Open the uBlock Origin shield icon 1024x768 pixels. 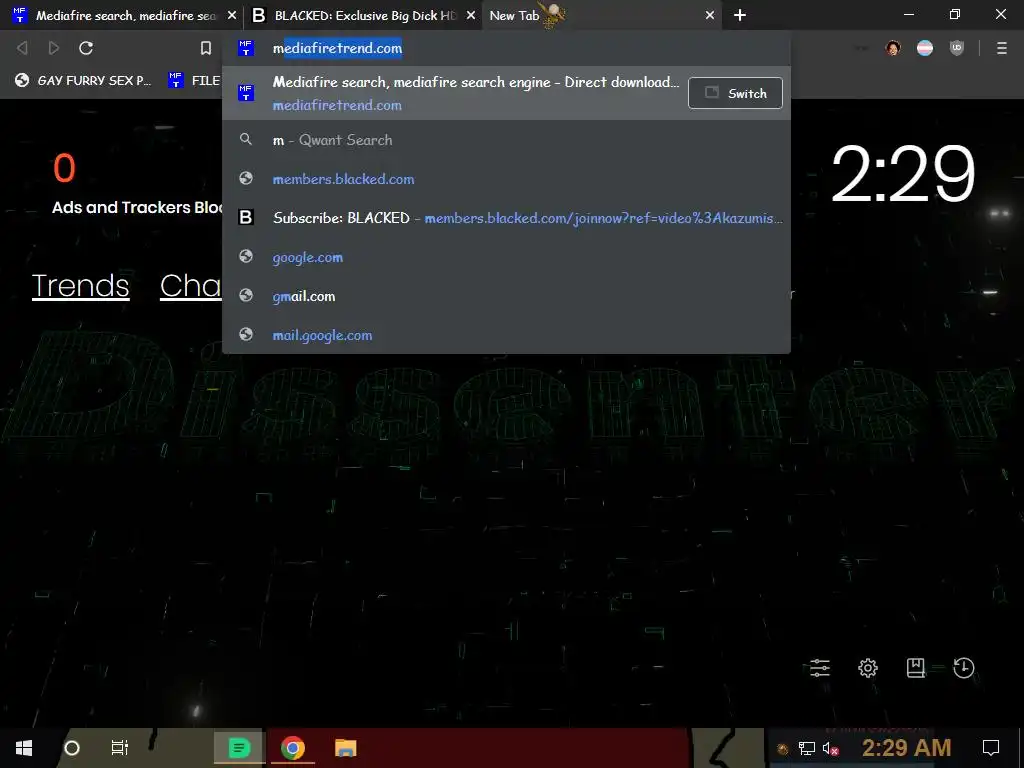[x=957, y=48]
